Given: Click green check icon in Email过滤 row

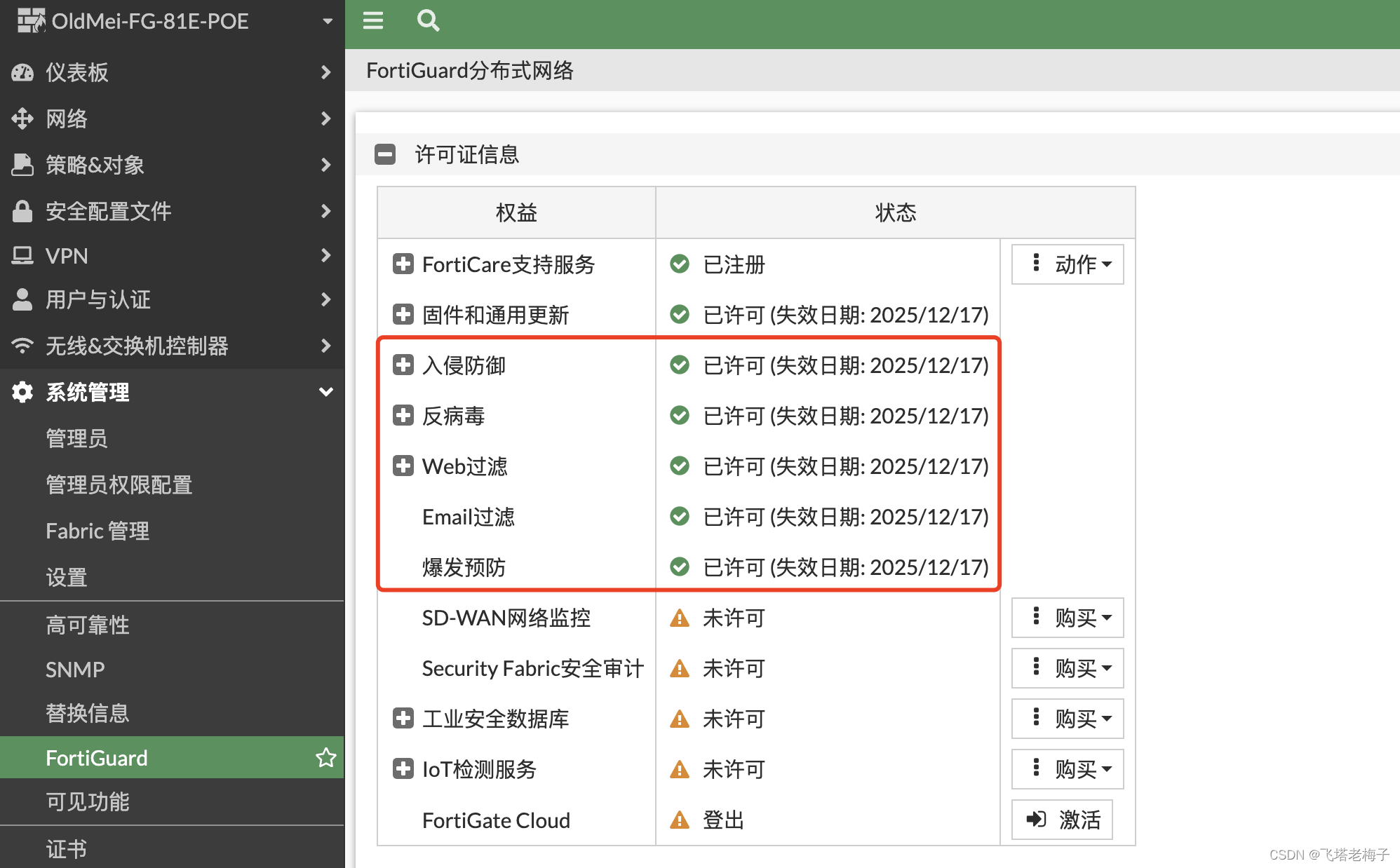Looking at the screenshot, I should click(680, 517).
